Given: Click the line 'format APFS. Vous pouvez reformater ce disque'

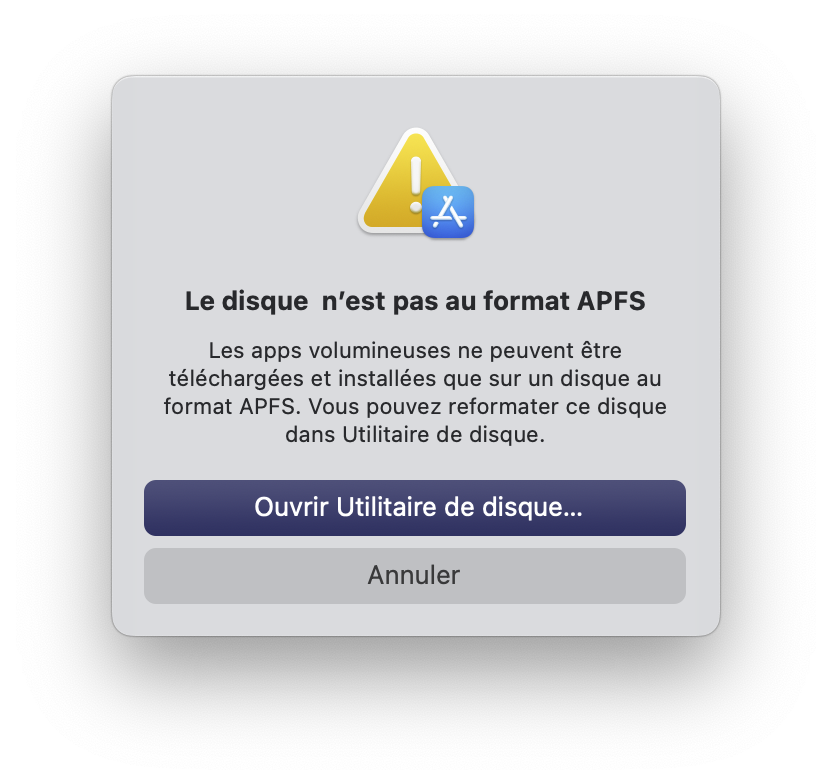Looking at the screenshot, I should (x=415, y=407).
